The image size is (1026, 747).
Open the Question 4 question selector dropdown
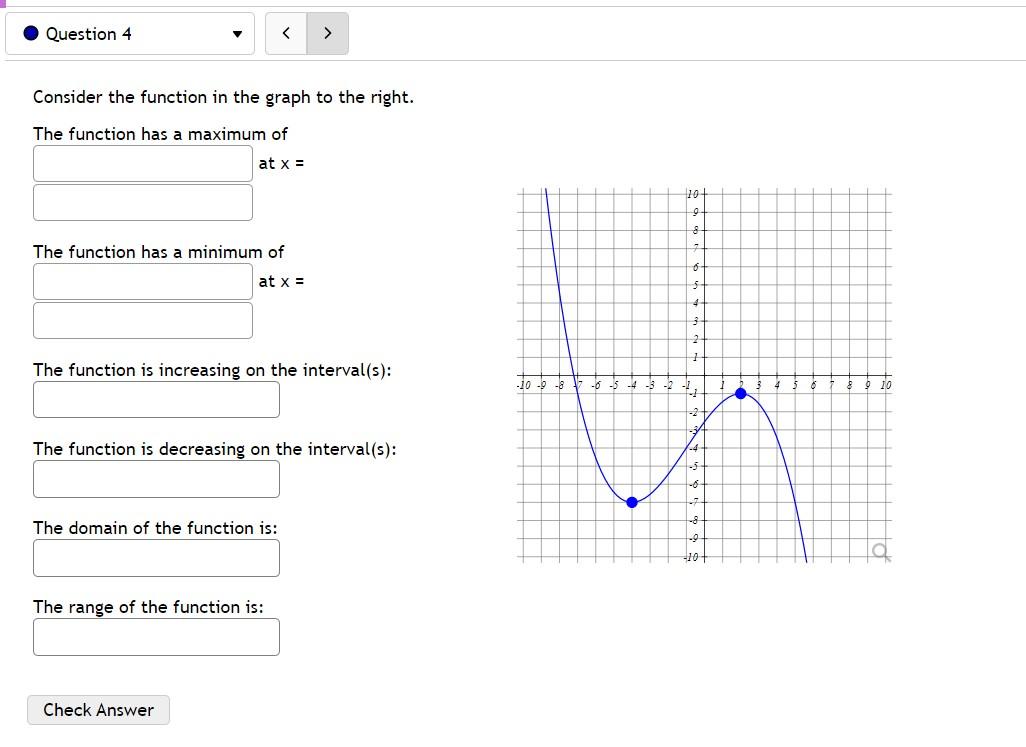click(130, 33)
